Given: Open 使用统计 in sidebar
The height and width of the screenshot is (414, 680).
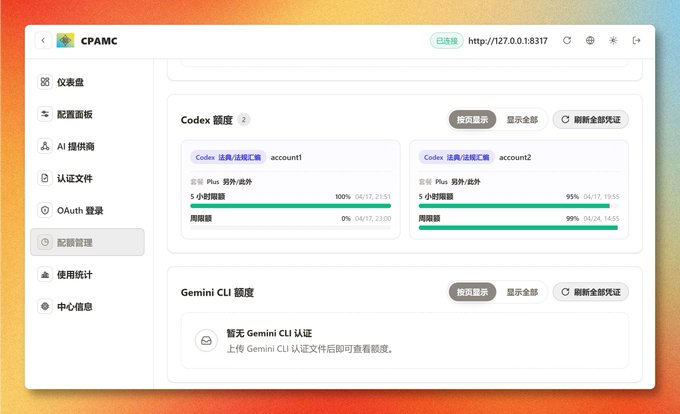Looking at the screenshot, I should 87,274.
